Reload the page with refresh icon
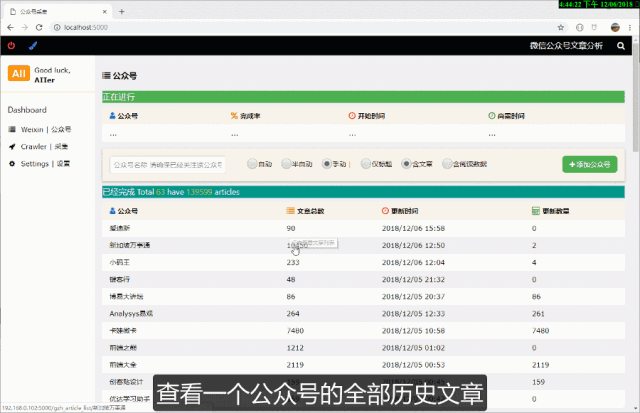This screenshot has height=413, width=640. click(x=39, y=27)
